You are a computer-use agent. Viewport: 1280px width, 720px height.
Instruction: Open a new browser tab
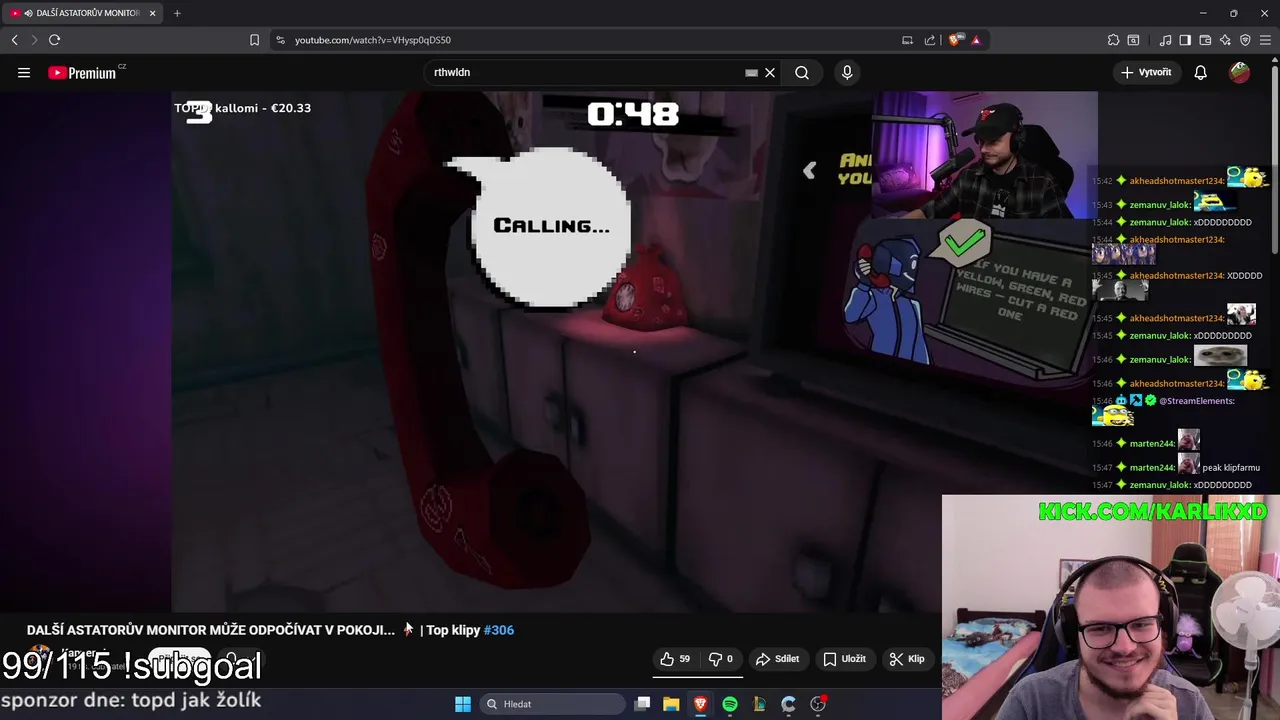pyautogui.click(x=177, y=13)
